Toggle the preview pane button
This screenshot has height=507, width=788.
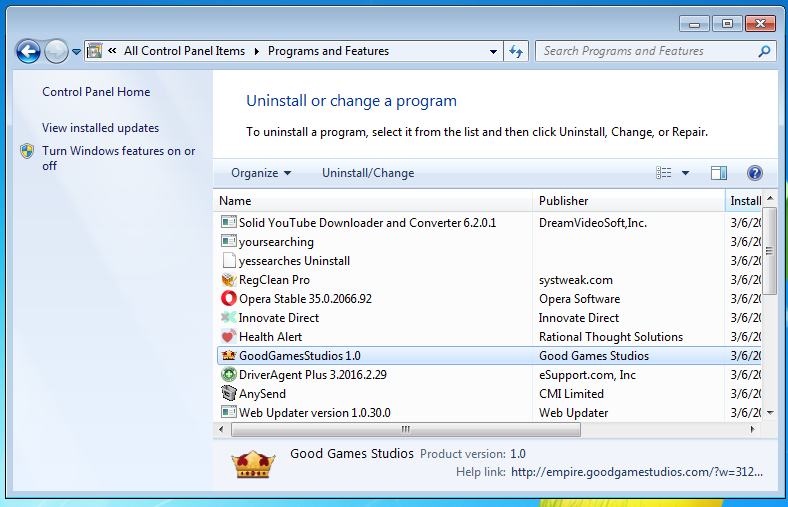coord(719,173)
